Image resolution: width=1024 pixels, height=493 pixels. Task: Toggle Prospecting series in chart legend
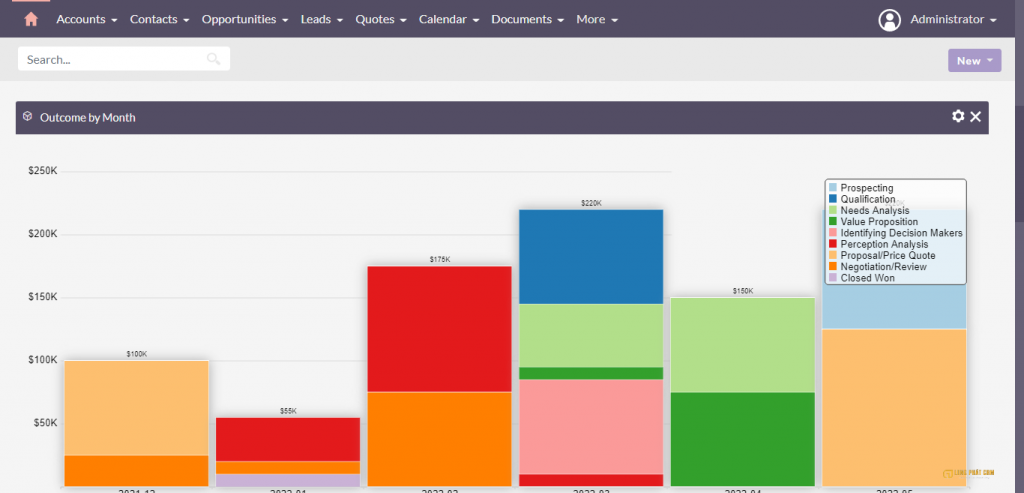(866, 188)
